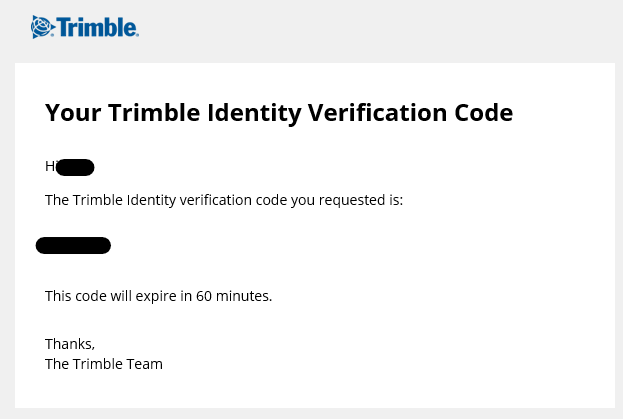Image resolution: width=623 pixels, height=419 pixels.
Task: Click the "60 minutes" text
Action: 233,296
